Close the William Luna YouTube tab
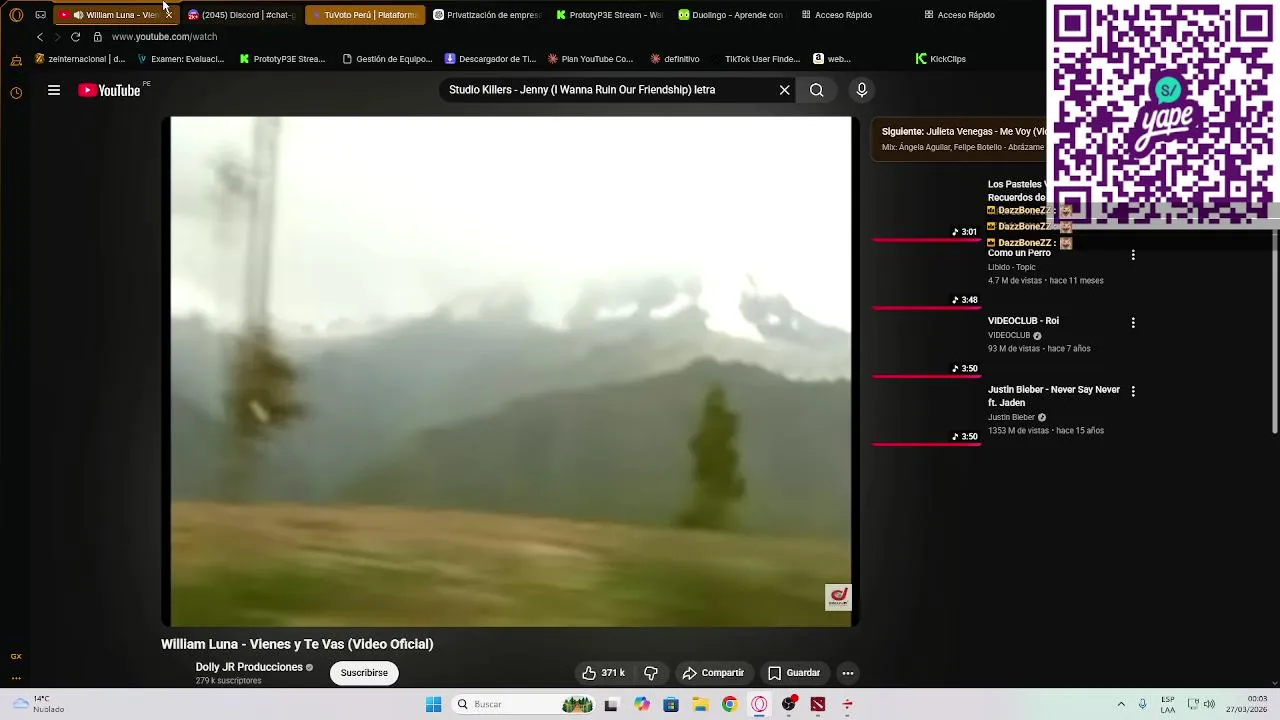This screenshot has width=1280, height=720. pos(169,15)
